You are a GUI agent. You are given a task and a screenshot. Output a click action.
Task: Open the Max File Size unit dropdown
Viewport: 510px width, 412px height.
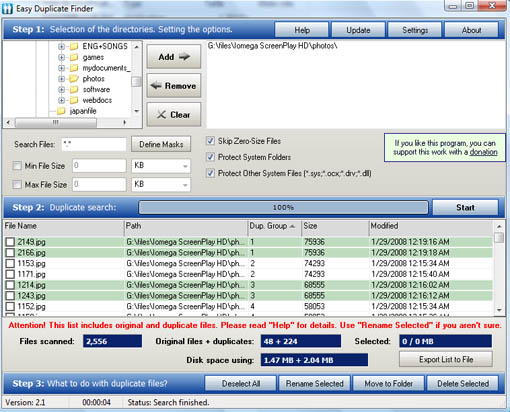click(185, 185)
